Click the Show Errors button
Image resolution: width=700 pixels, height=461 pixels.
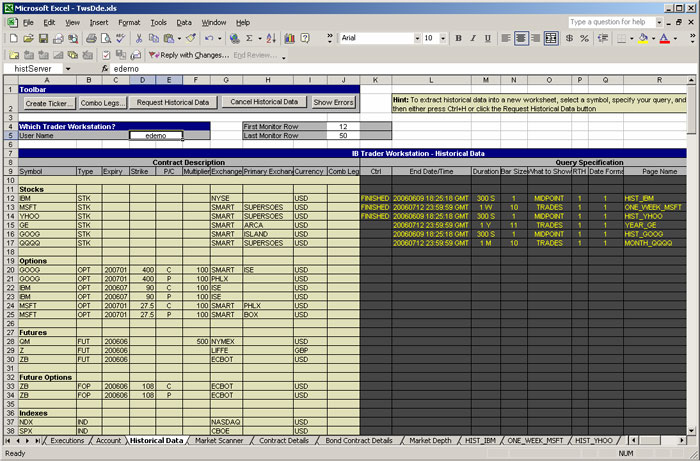(333, 102)
